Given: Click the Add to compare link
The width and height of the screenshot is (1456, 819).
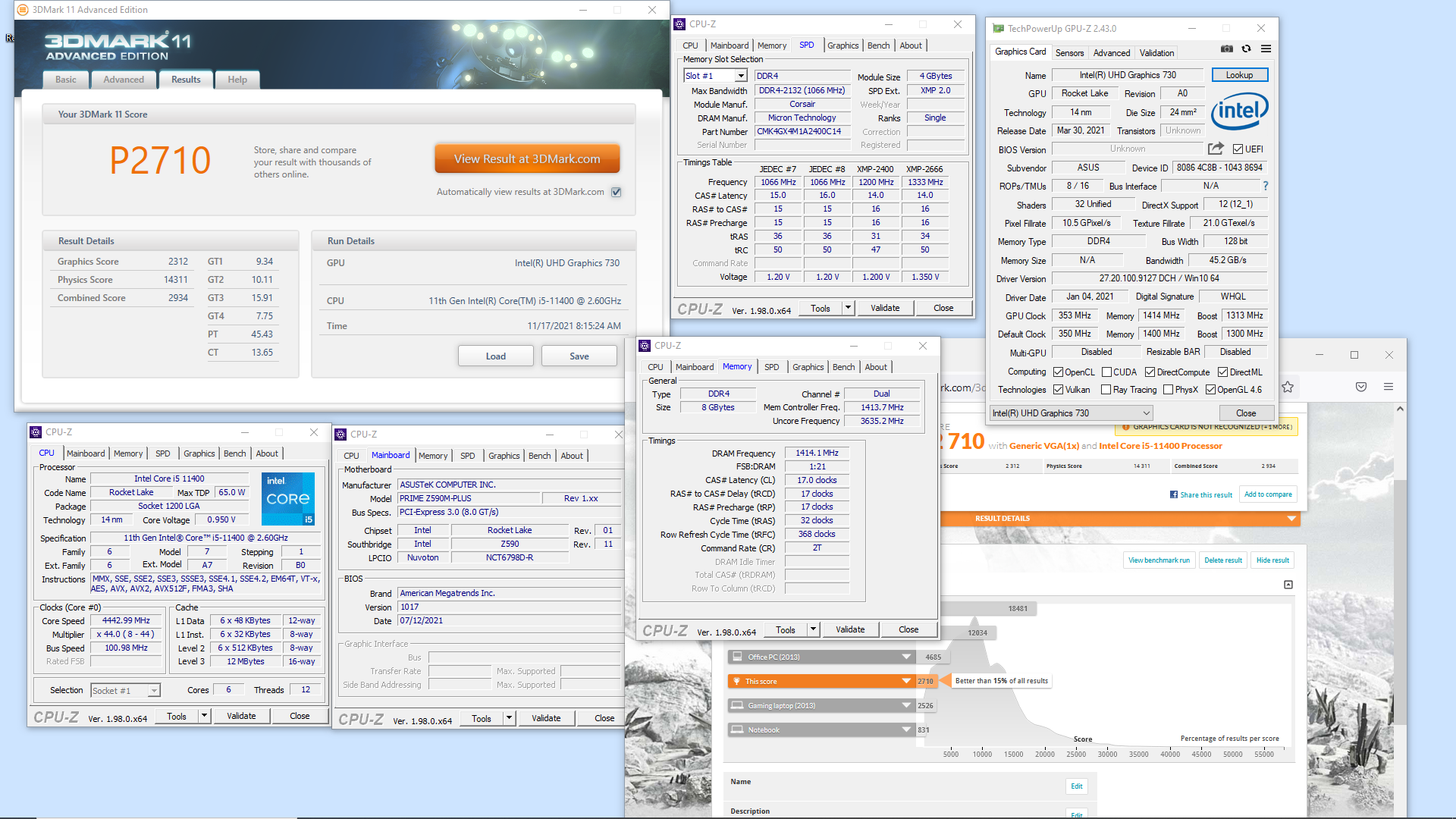Looking at the screenshot, I should (x=1268, y=494).
